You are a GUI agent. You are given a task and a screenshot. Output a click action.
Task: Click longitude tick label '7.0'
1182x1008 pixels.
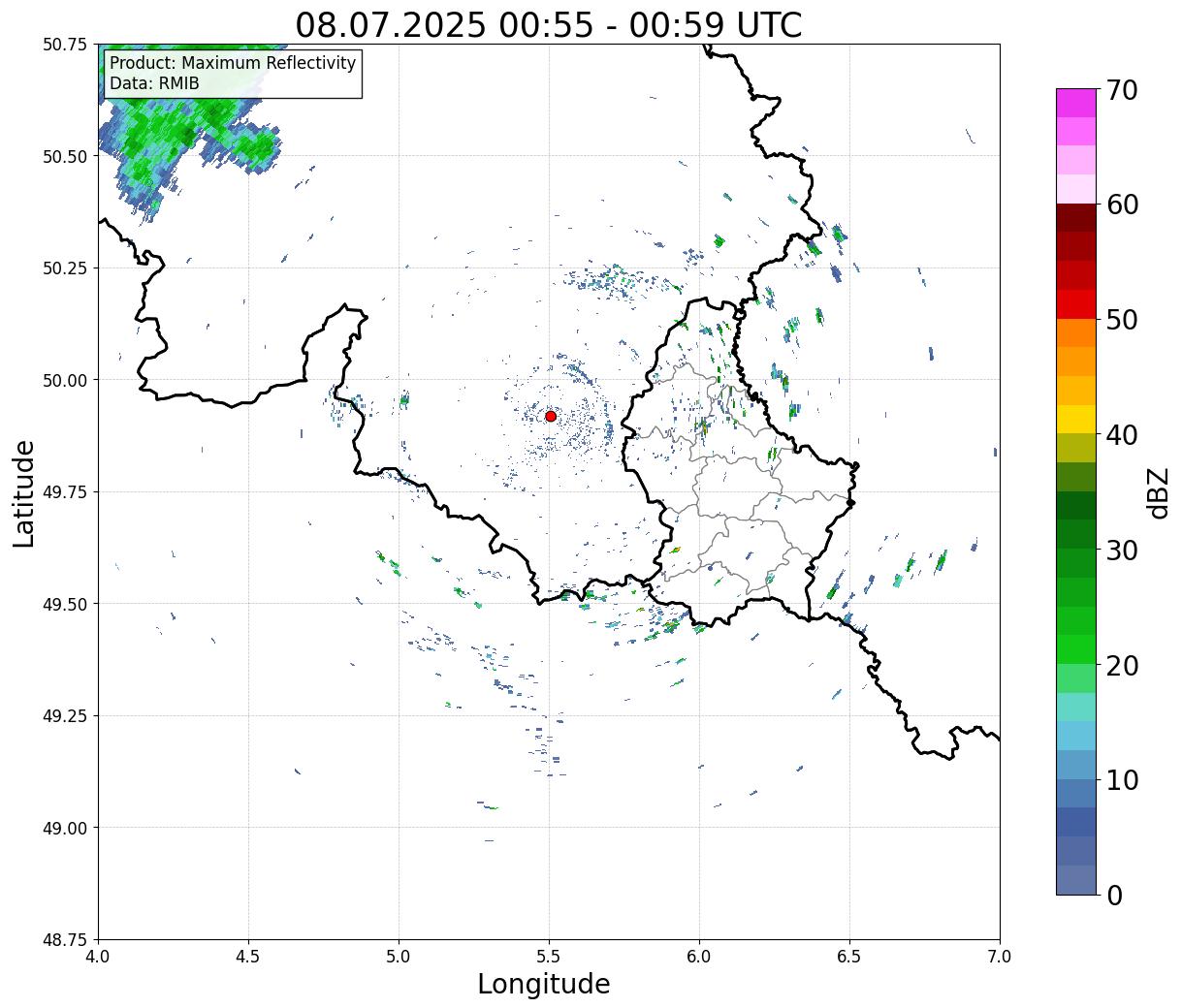[x=1000, y=957]
